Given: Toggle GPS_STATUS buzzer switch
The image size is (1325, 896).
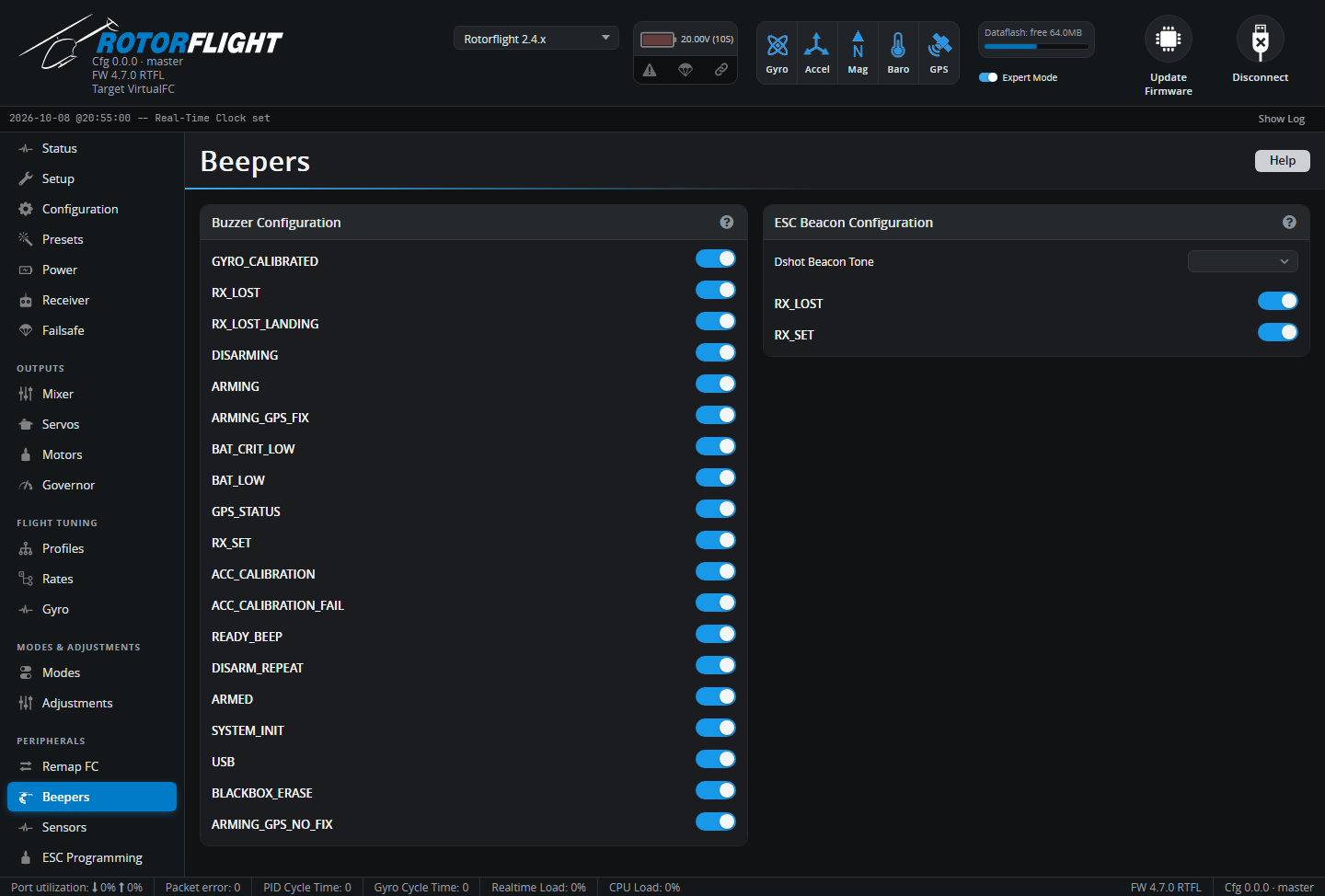Looking at the screenshot, I should 716,509.
